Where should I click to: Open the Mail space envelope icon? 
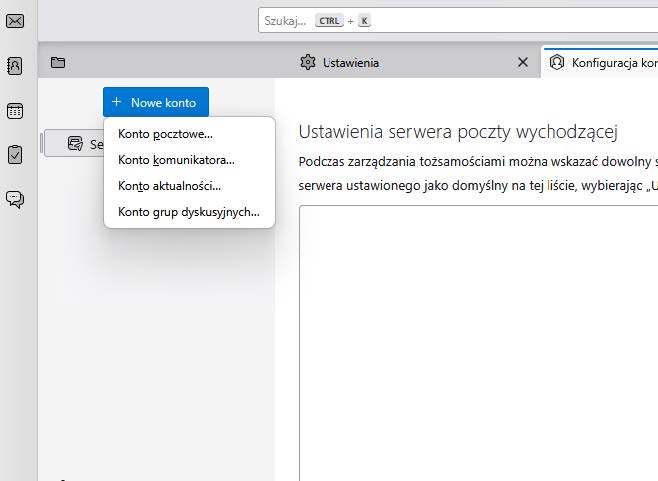(15, 21)
